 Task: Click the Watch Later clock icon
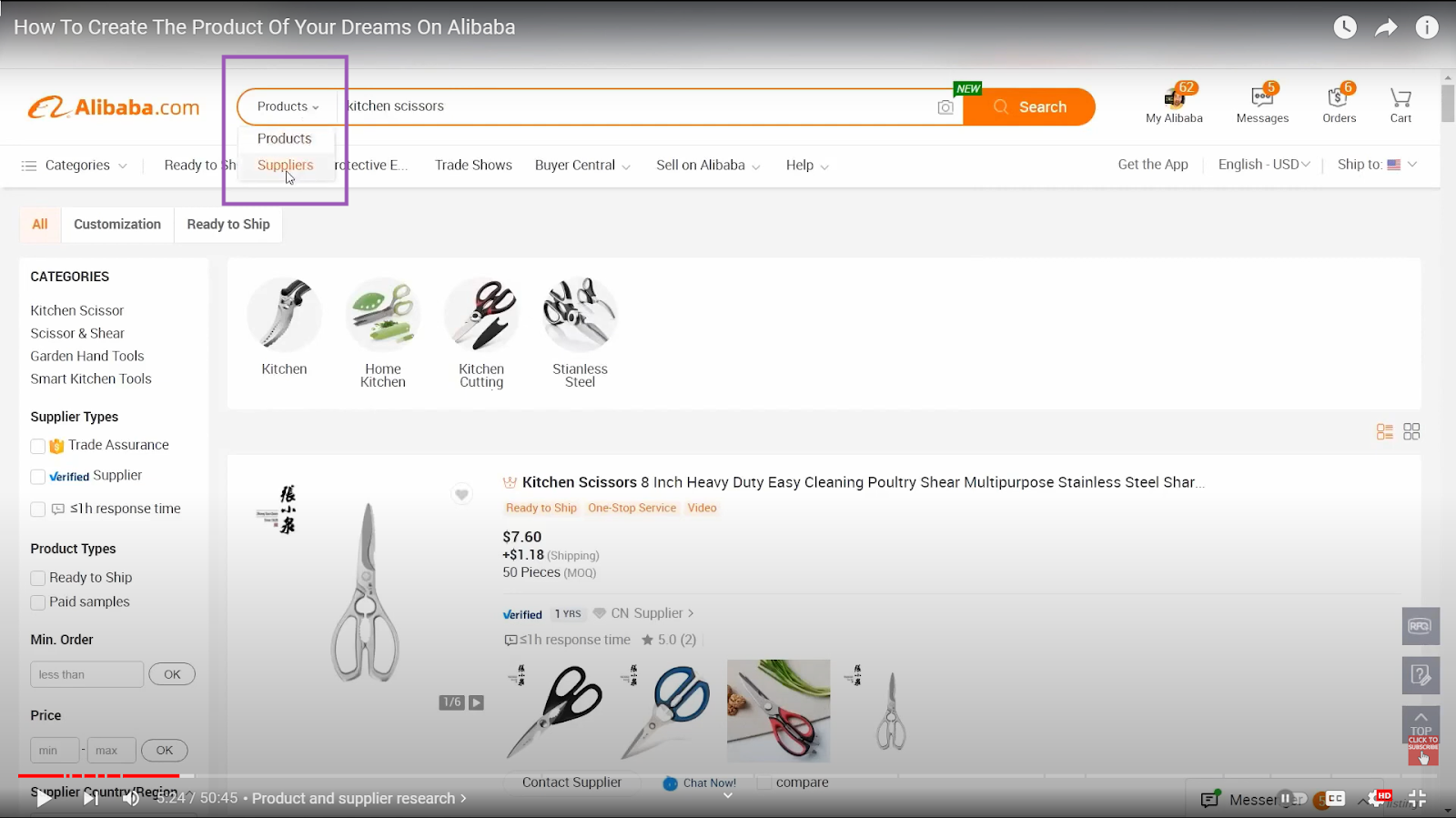click(1345, 27)
